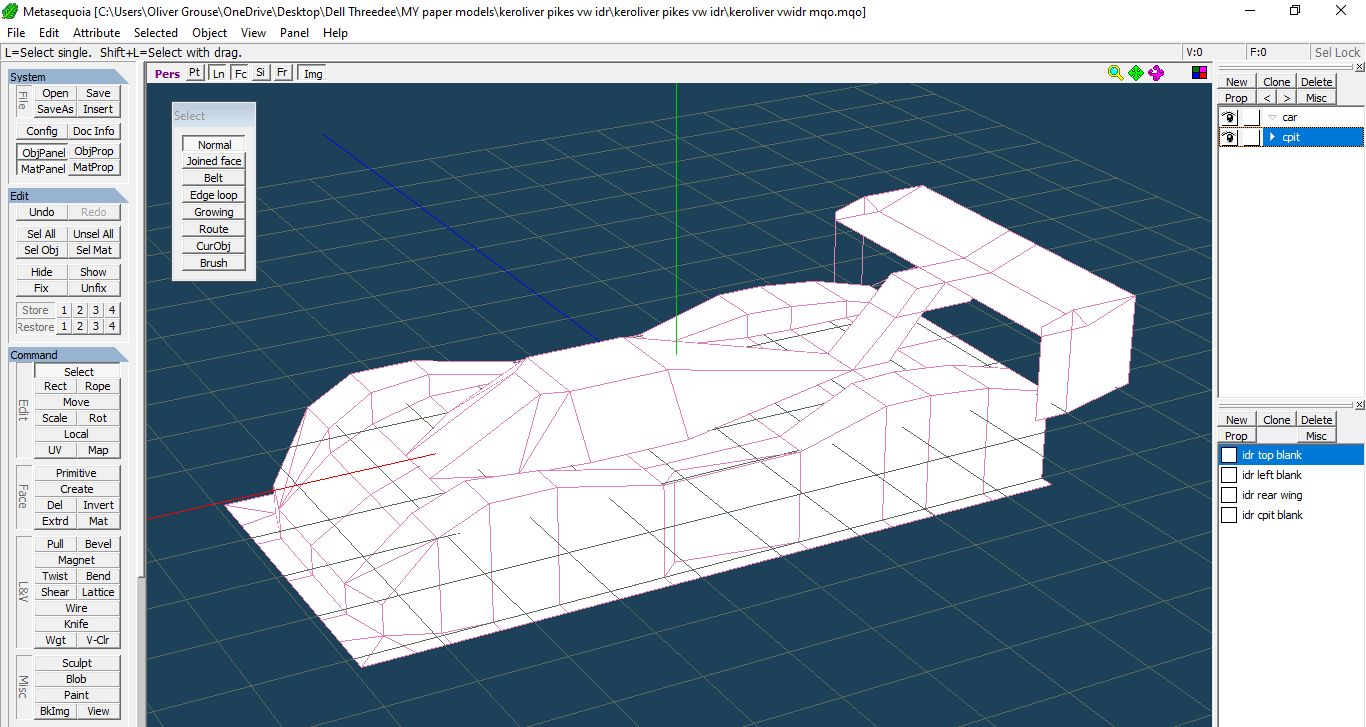Click the four-color viewport layout icon
This screenshot has height=727, width=1366.
pyautogui.click(x=1200, y=73)
